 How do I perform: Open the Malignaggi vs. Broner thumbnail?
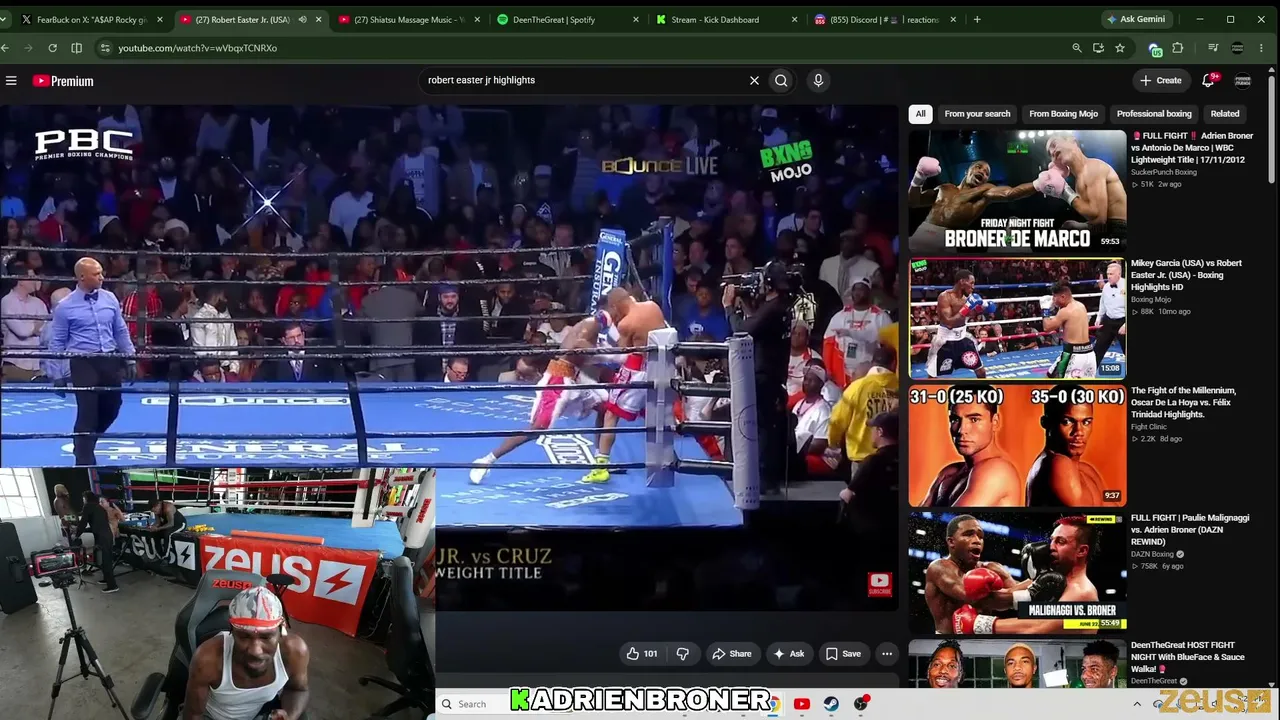point(1017,573)
